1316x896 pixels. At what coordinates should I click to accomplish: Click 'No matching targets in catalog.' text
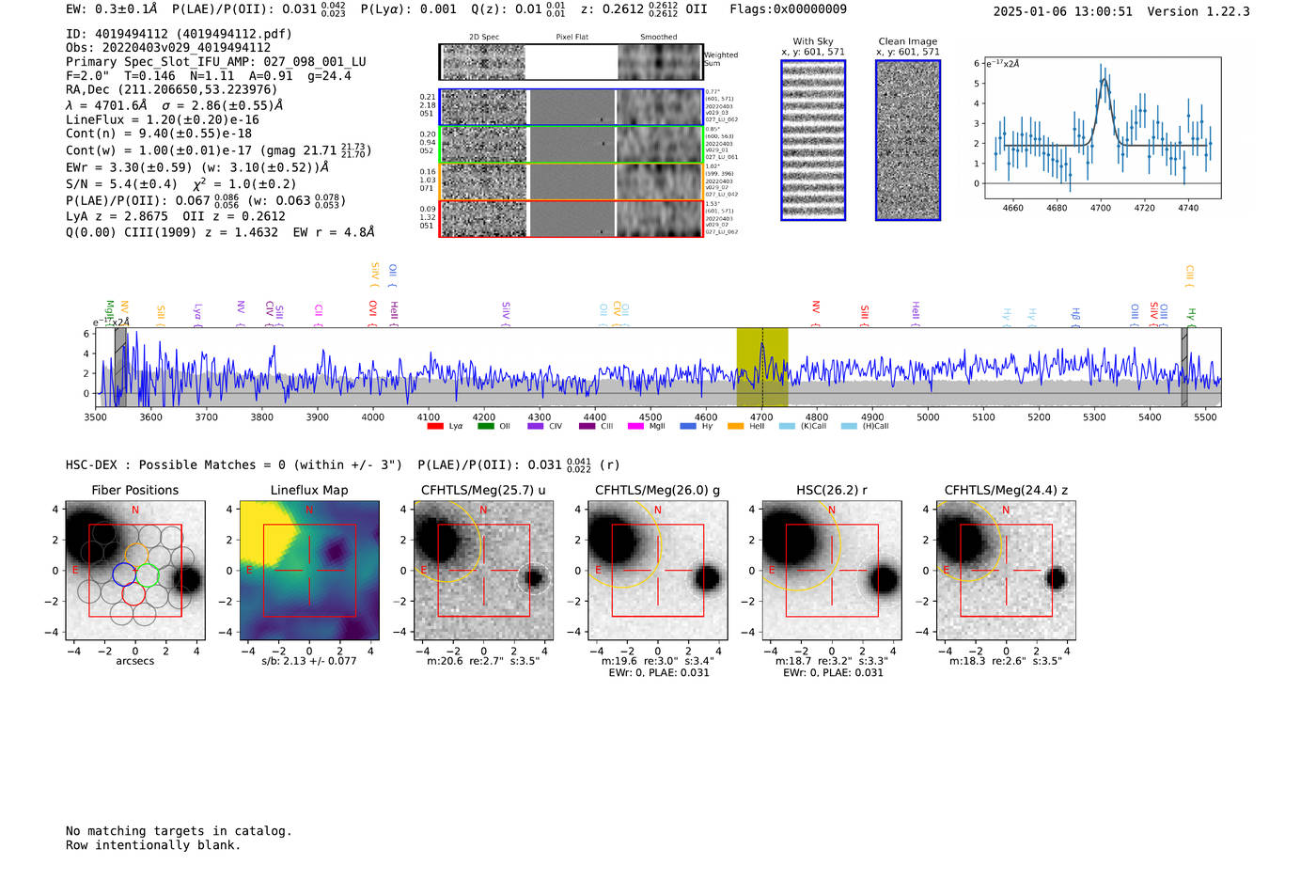click(x=179, y=831)
